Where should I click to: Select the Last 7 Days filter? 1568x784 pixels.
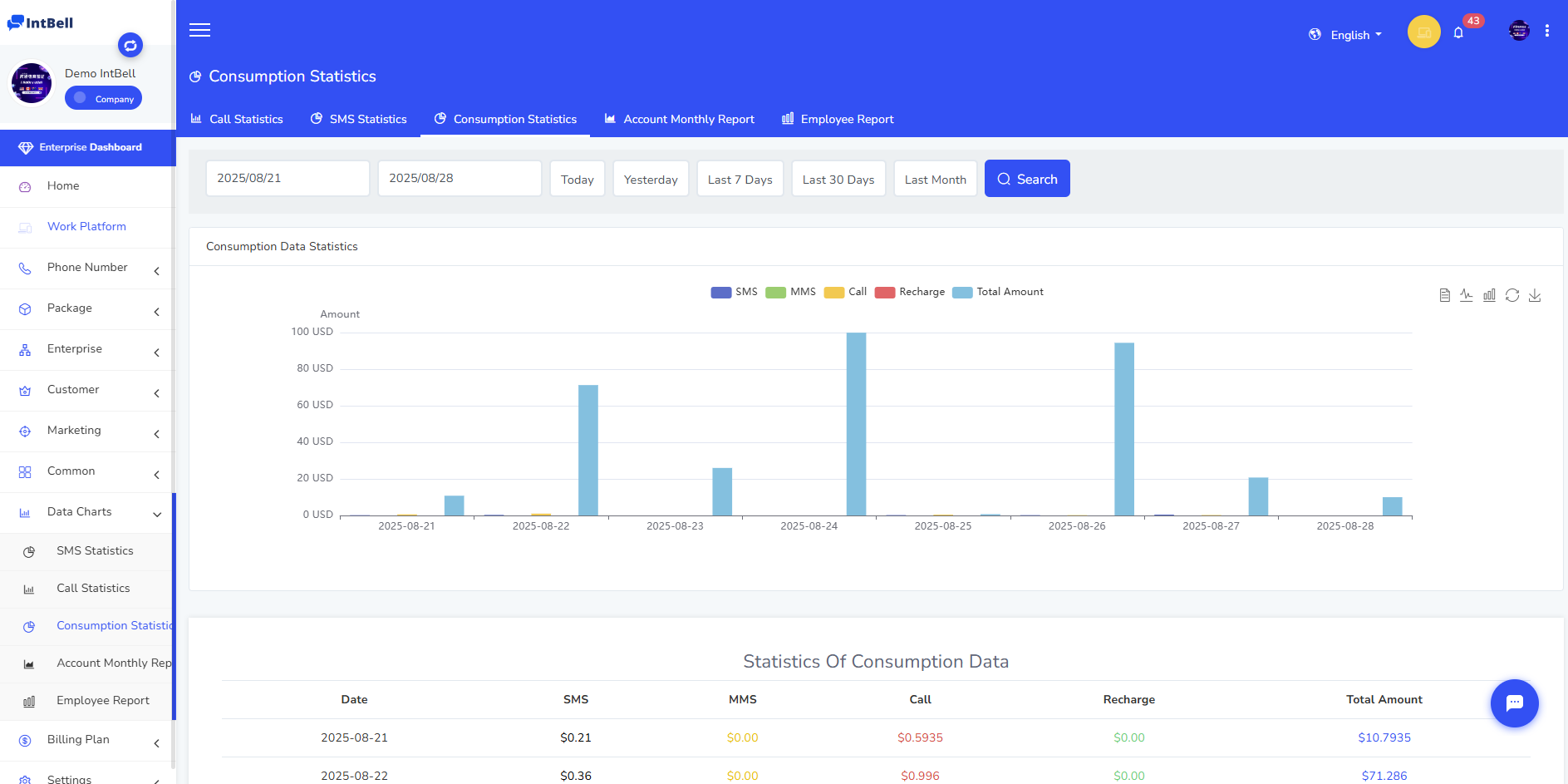pyautogui.click(x=740, y=180)
